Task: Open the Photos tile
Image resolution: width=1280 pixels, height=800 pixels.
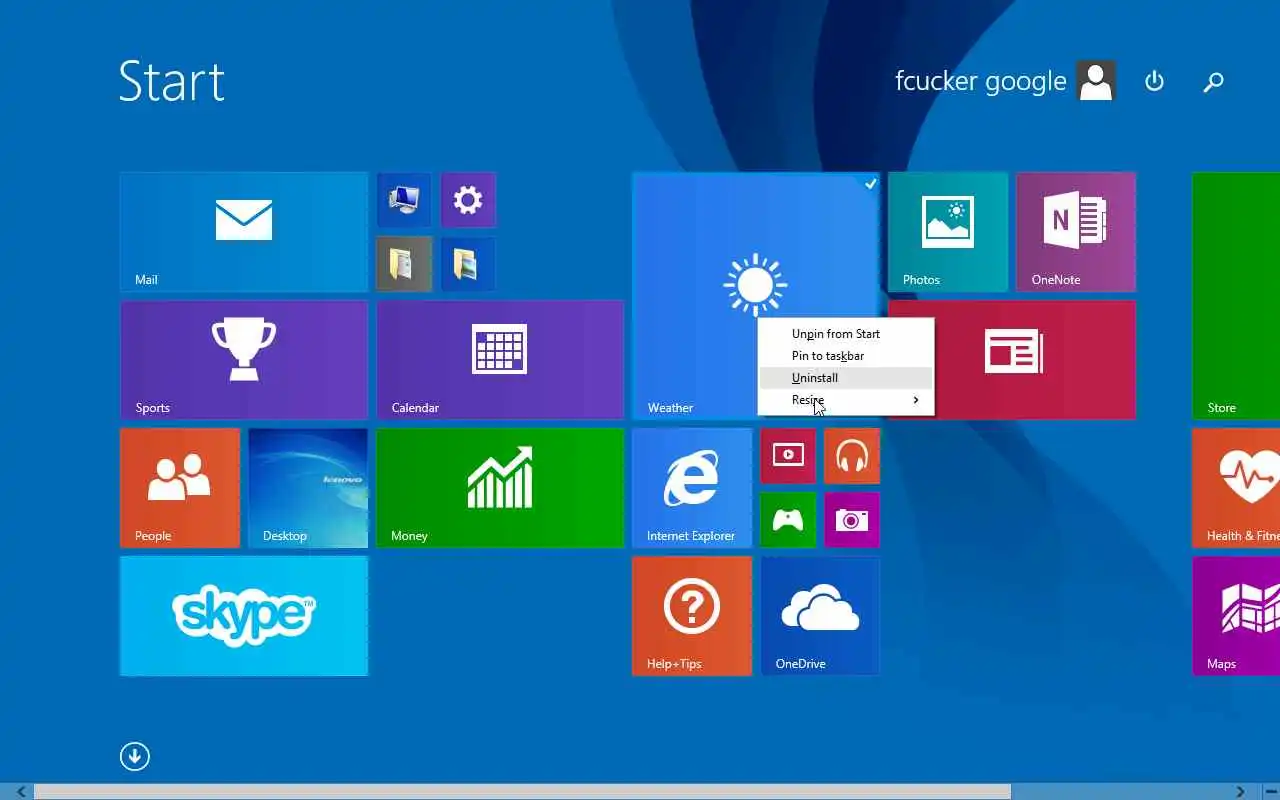Action: 948,232
